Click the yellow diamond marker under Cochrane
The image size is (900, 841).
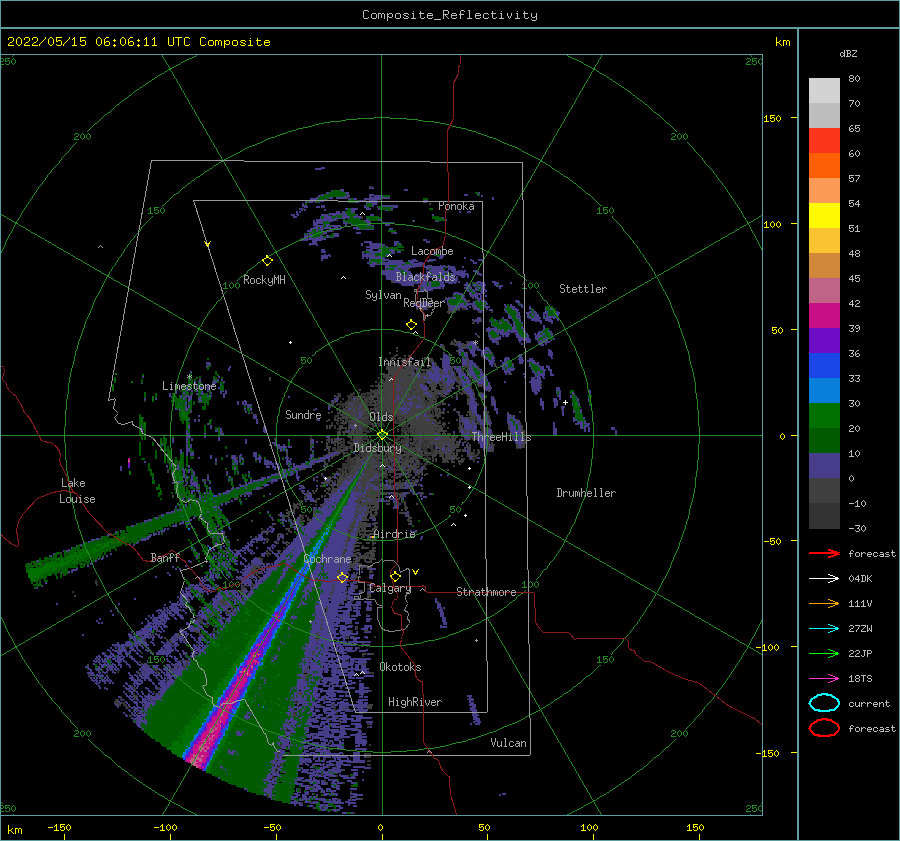point(342,578)
